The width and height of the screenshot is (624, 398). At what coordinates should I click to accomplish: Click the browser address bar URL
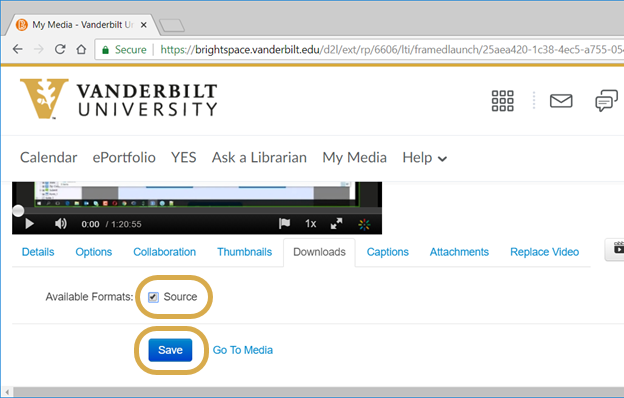point(390,50)
